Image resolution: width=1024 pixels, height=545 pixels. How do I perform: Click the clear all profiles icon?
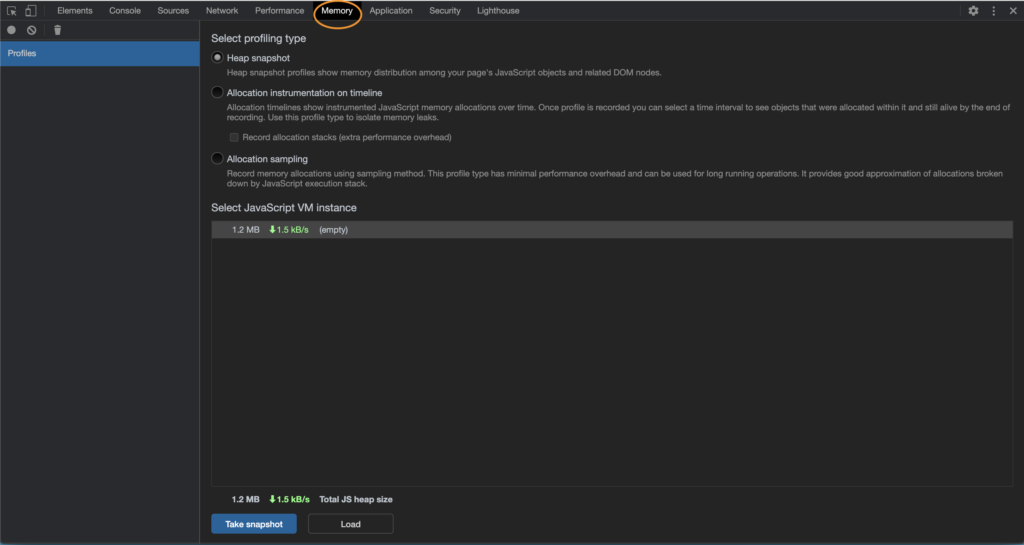point(32,31)
